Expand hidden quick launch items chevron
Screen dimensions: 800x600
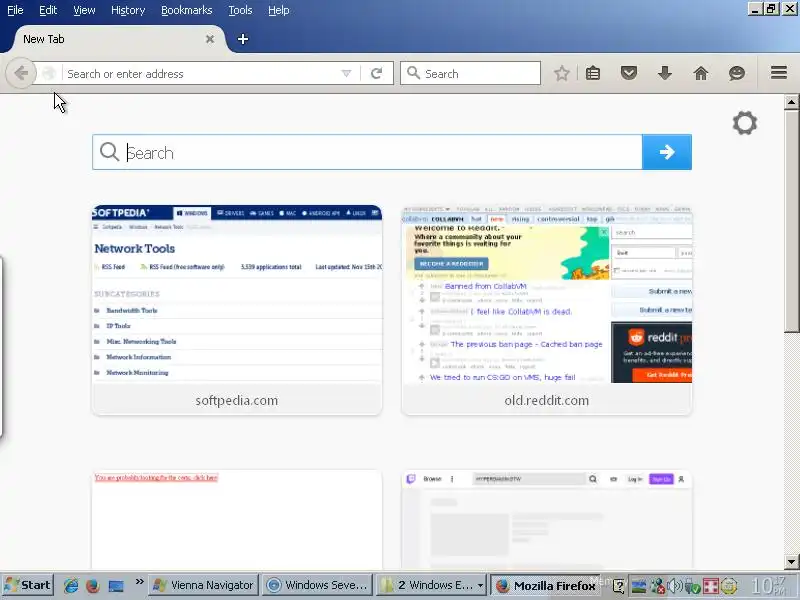(139, 582)
